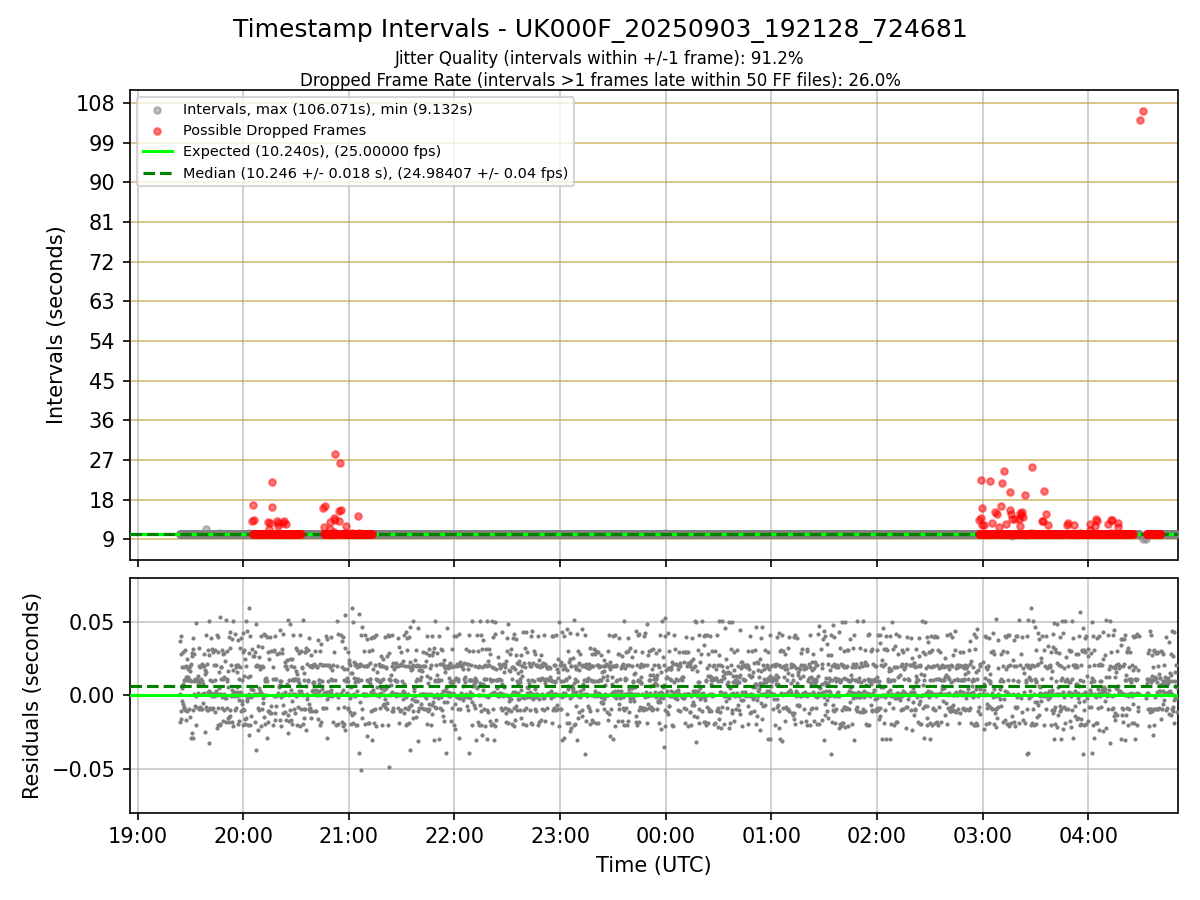Click the "Median (10.246 +/- 0.018 s)" legend entry
Screen dimensions: 1200x900
click(375, 173)
